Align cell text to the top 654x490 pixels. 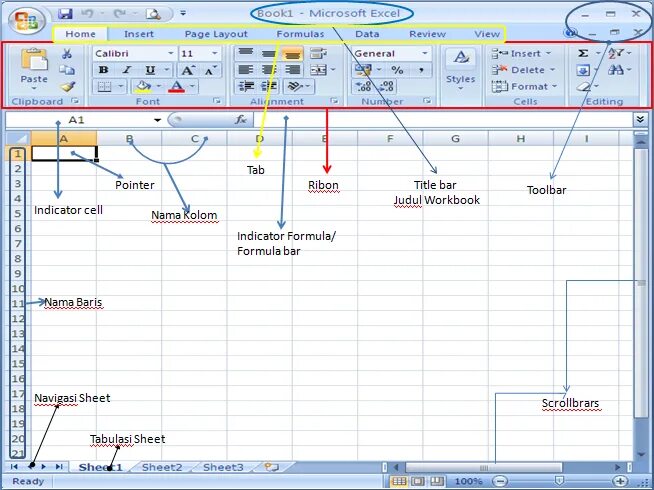tap(246, 53)
